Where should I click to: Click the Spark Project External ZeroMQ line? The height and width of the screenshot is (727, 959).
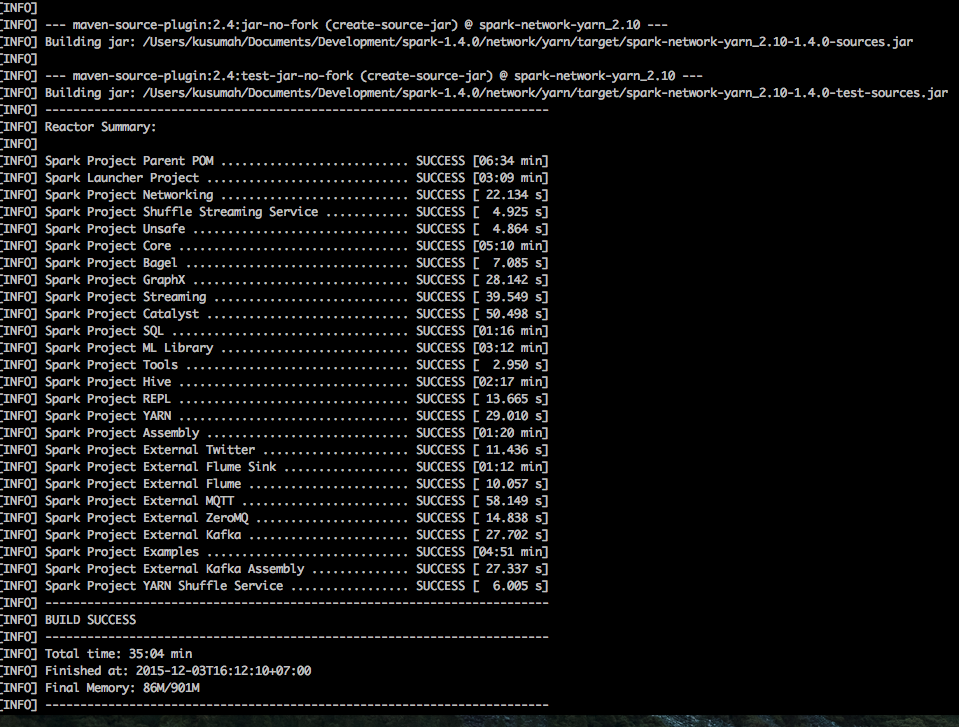pos(296,518)
